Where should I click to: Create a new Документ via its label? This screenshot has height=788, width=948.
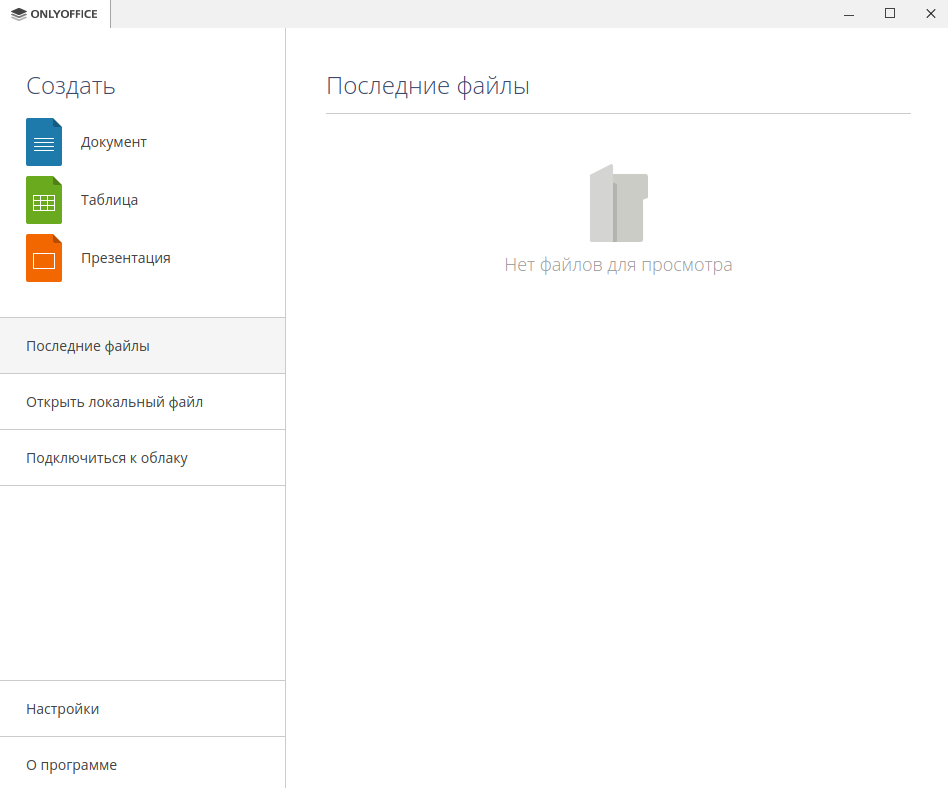(x=114, y=142)
